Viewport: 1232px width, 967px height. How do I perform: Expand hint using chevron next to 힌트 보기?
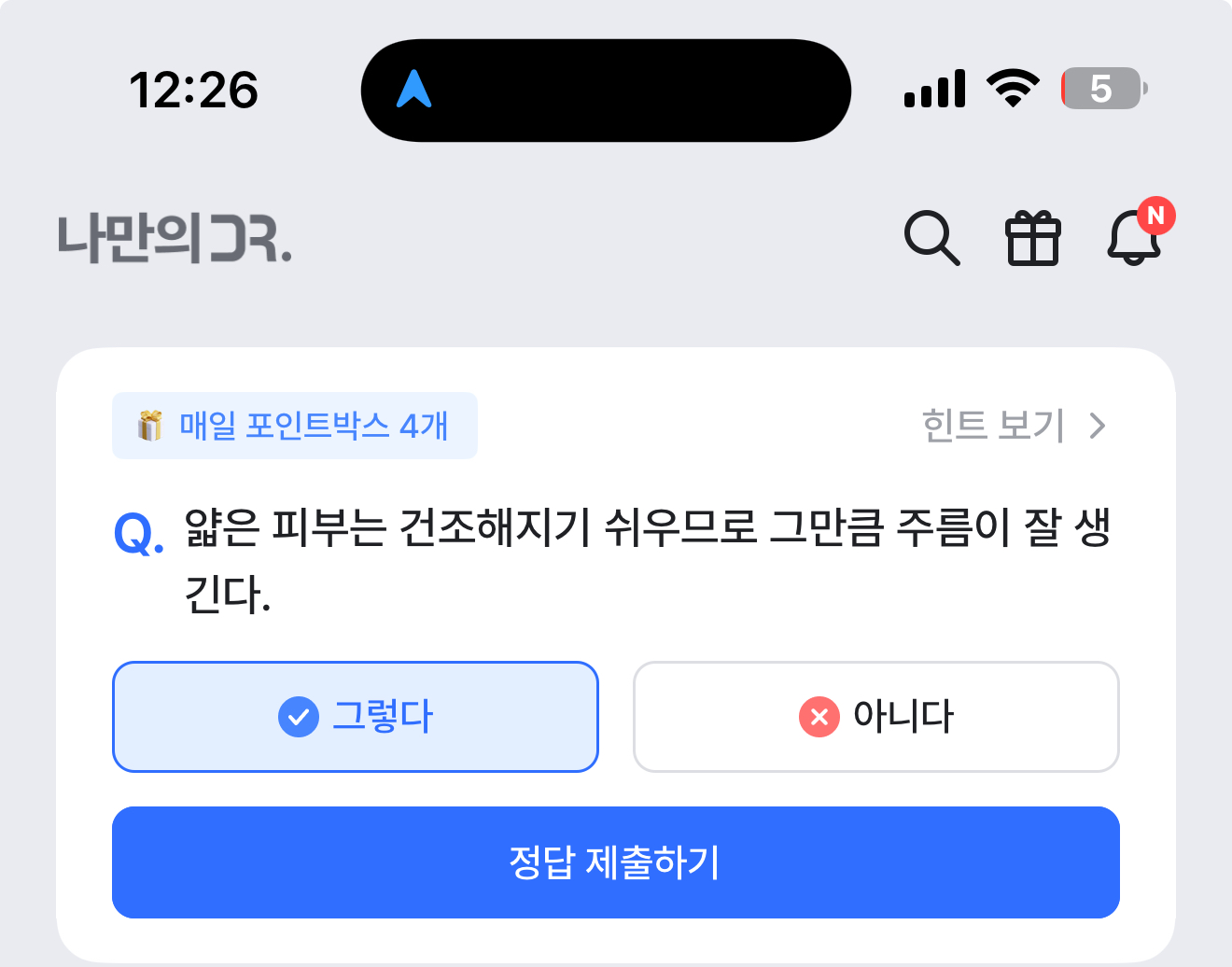[x=1098, y=426]
